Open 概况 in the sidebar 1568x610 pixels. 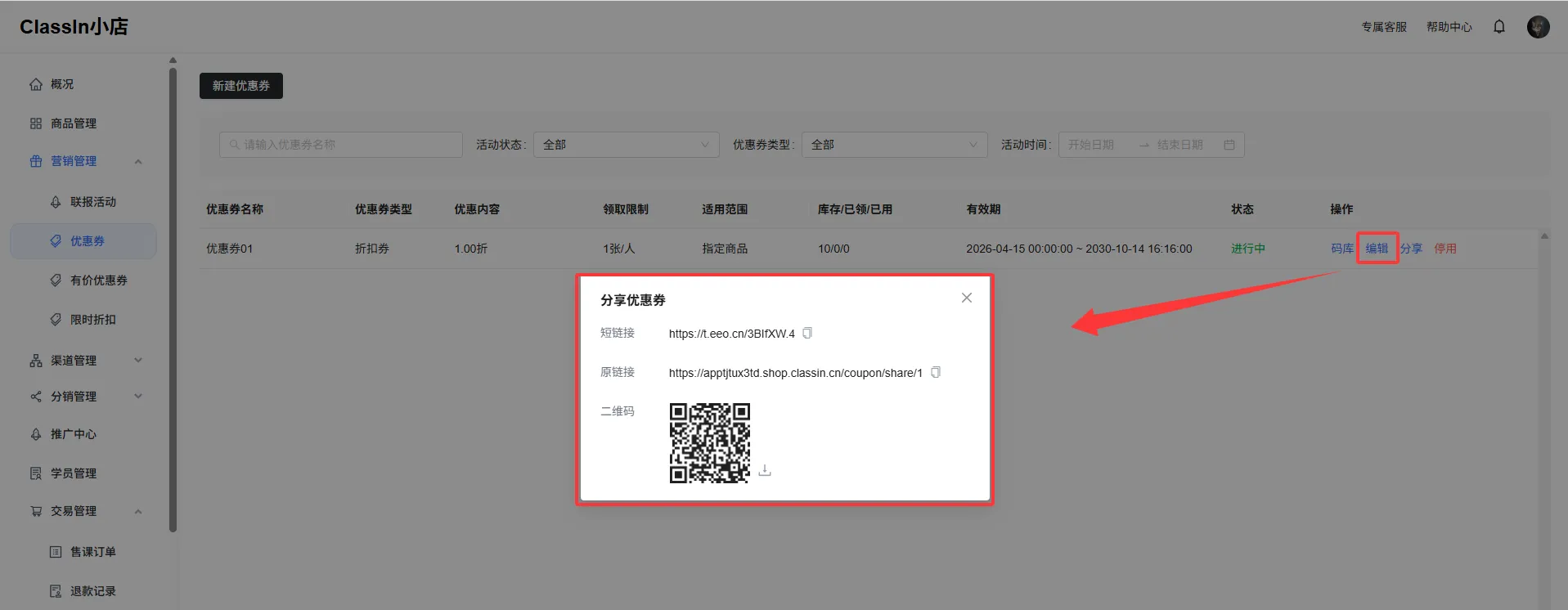click(x=62, y=84)
